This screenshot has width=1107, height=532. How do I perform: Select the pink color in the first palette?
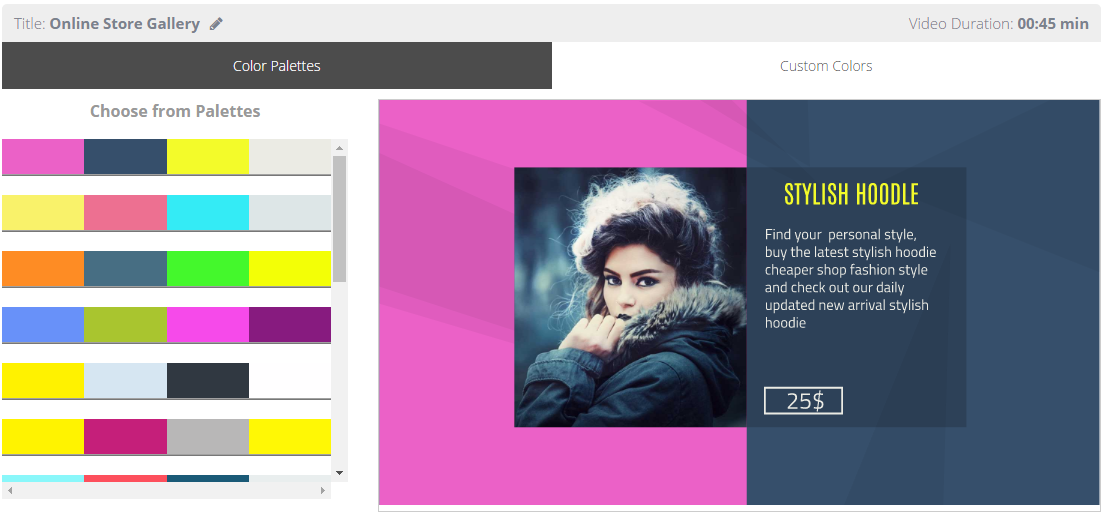click(x=43, y=157)
